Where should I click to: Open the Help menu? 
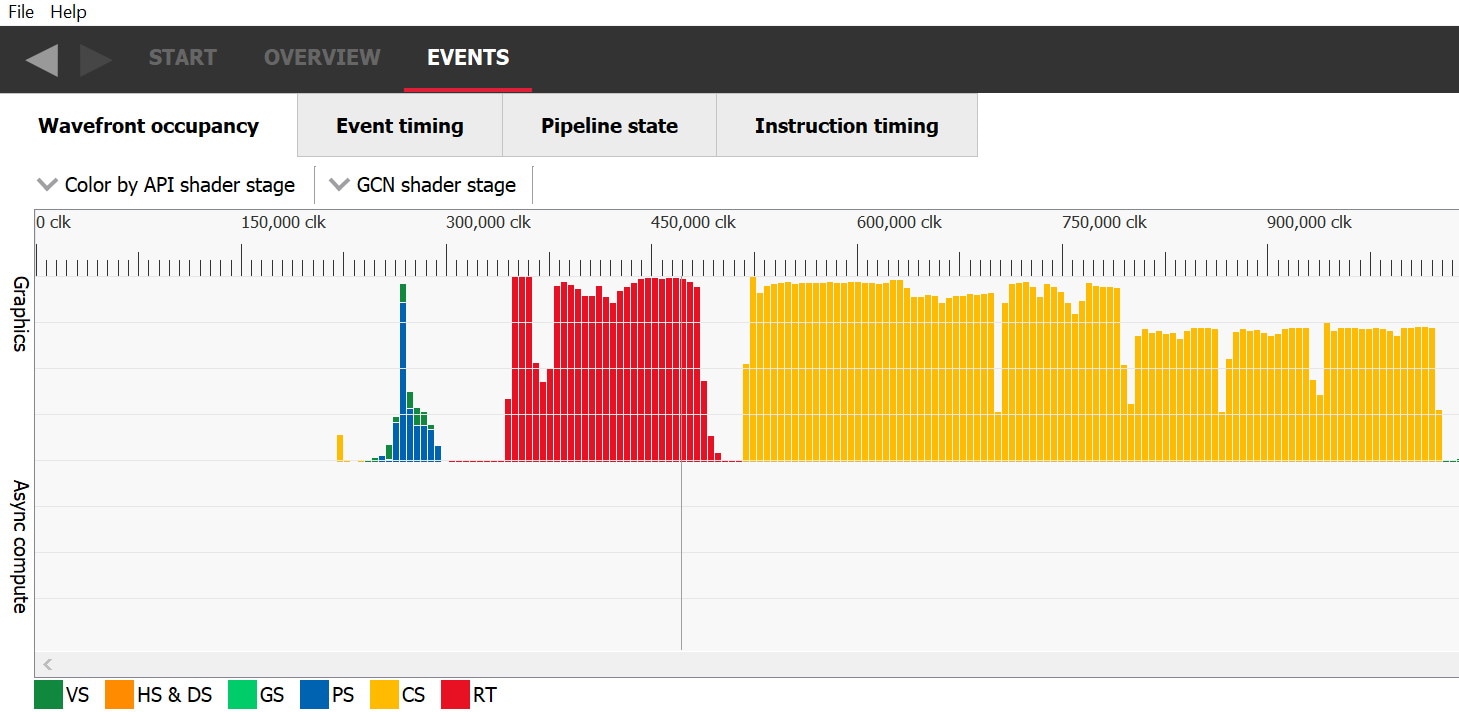[68, 12]
